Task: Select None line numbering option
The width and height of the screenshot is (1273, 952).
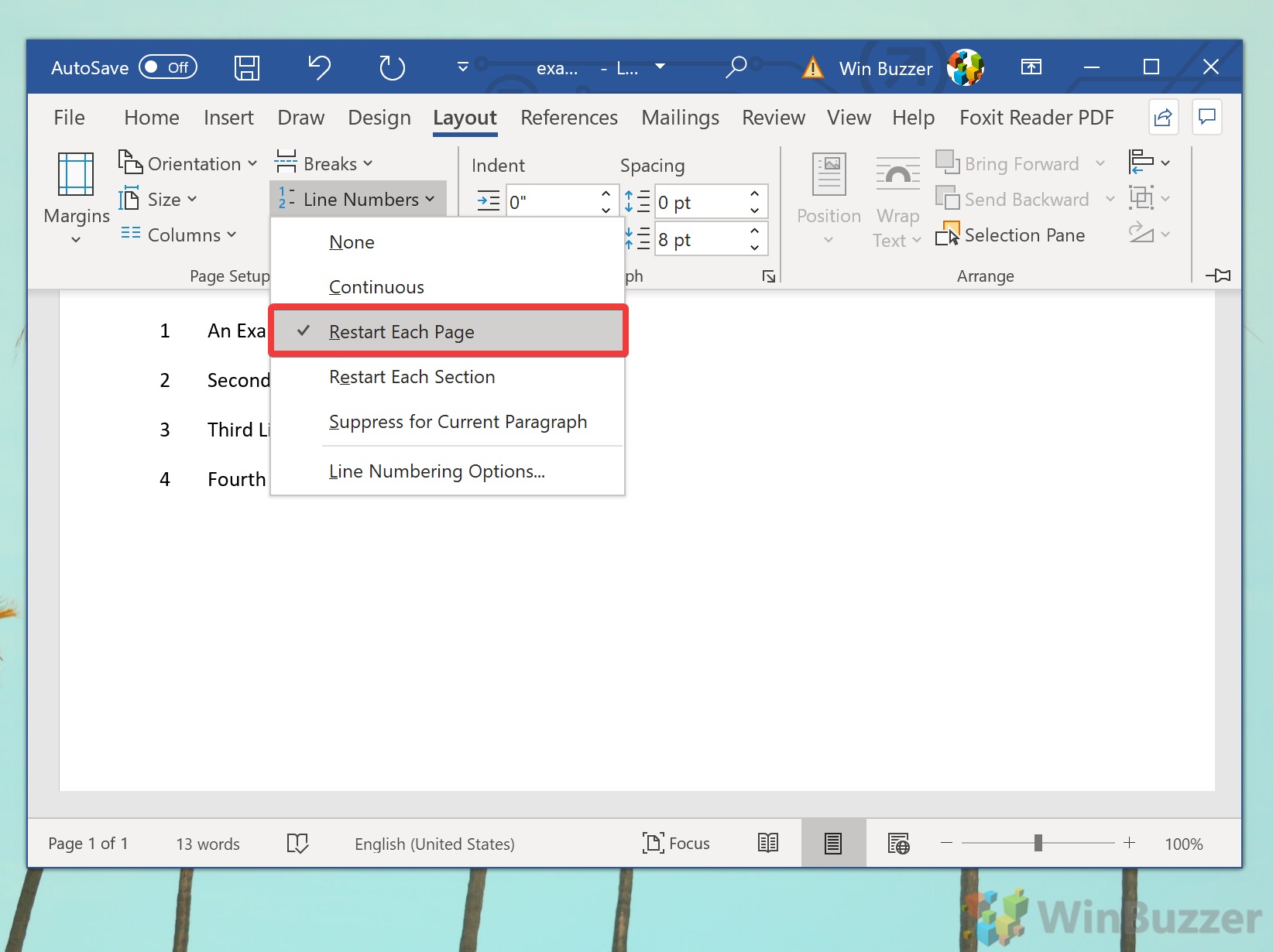Action: point(448,242)
